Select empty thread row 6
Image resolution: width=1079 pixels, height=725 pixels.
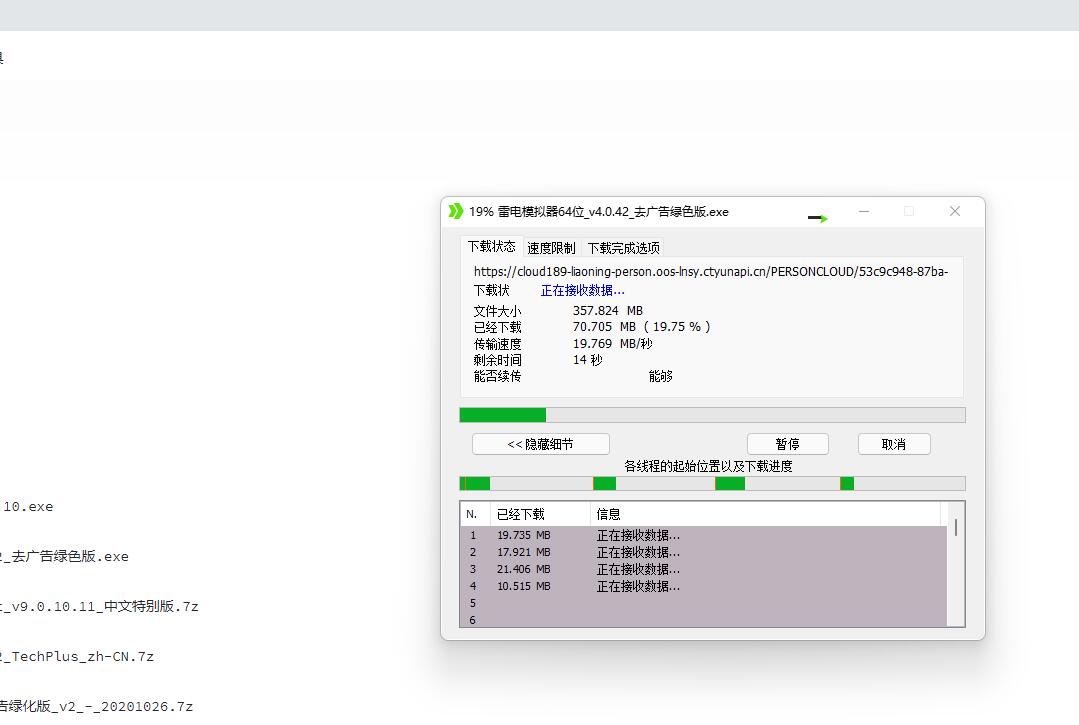pos(703,620)
